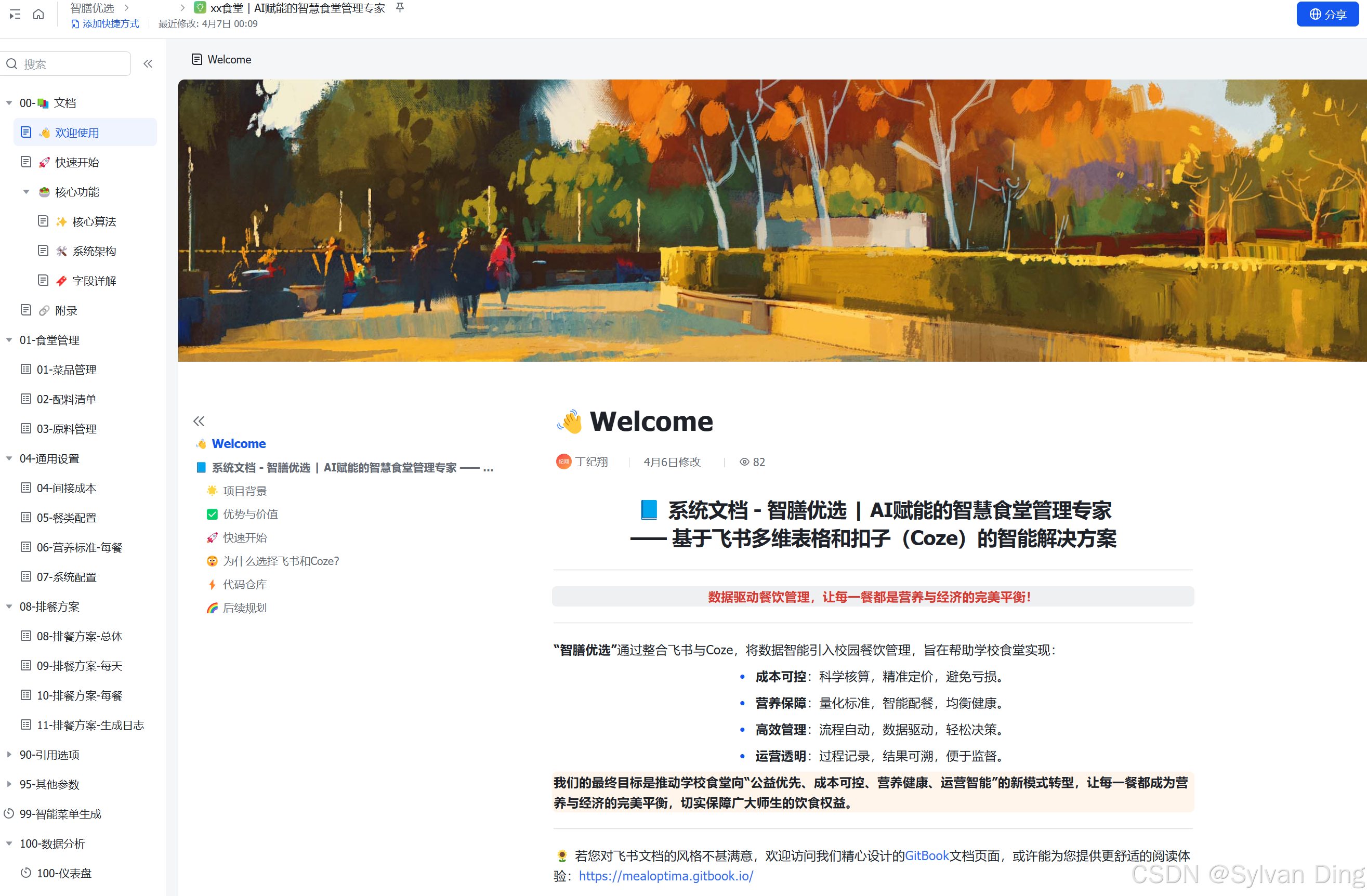Jump to 代码仓库 outline entry

(x=245, y=584)
